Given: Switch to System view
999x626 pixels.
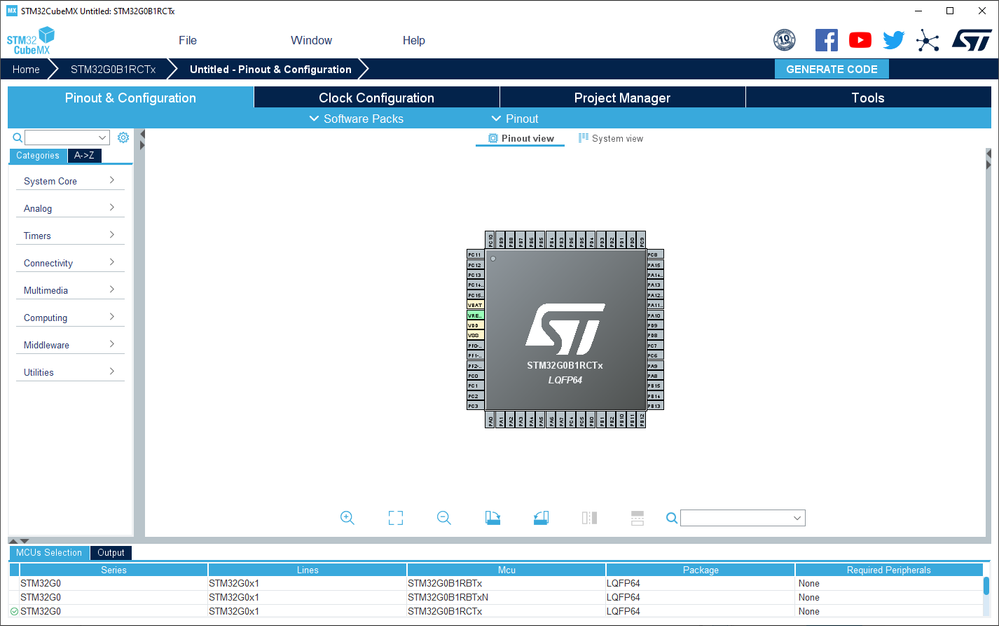Looking at the screenshot, I should click(610, 138).
